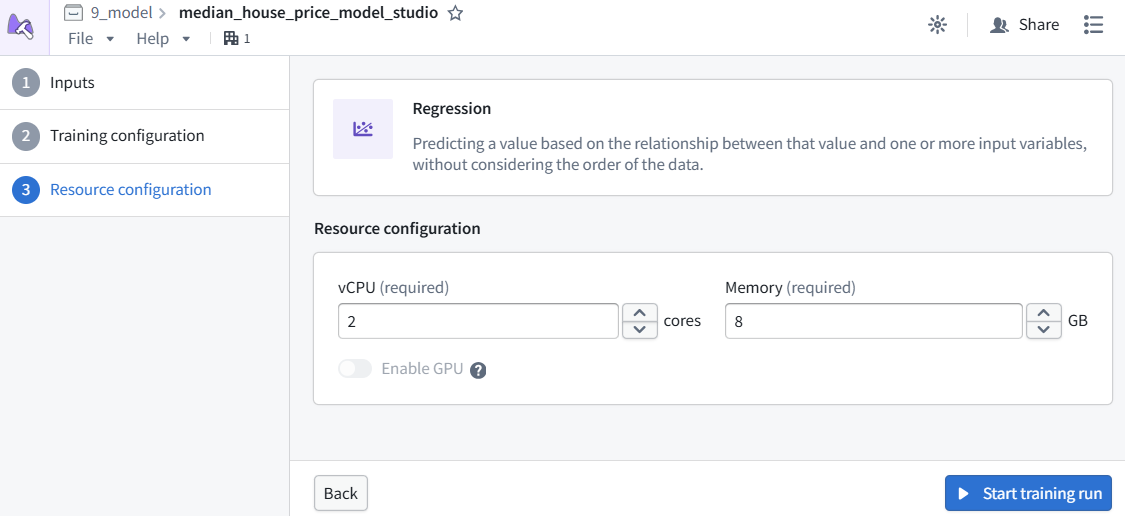Click the Enable GPU help question mark

(479, 370)
